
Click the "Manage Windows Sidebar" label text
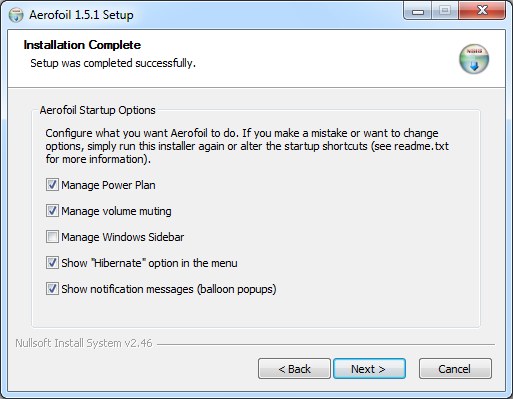[x=123, y=237]
